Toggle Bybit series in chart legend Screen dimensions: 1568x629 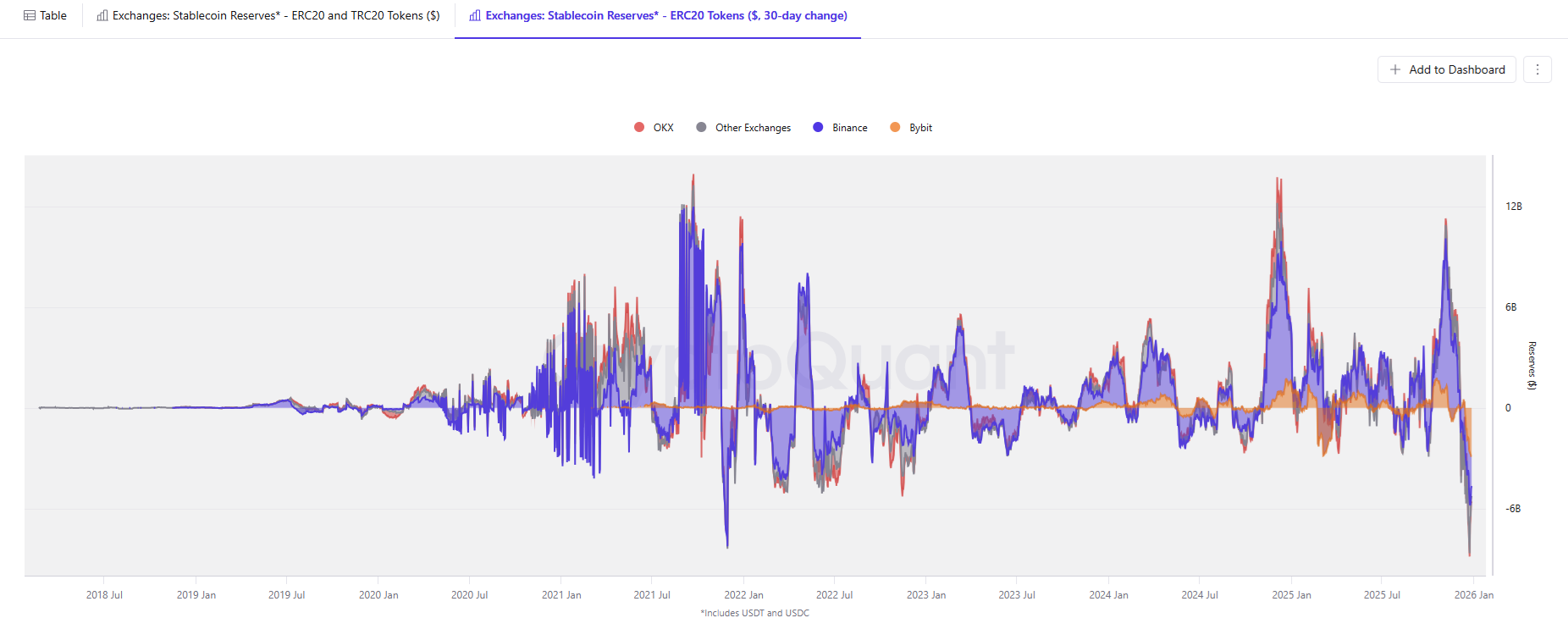pos(920,128)
